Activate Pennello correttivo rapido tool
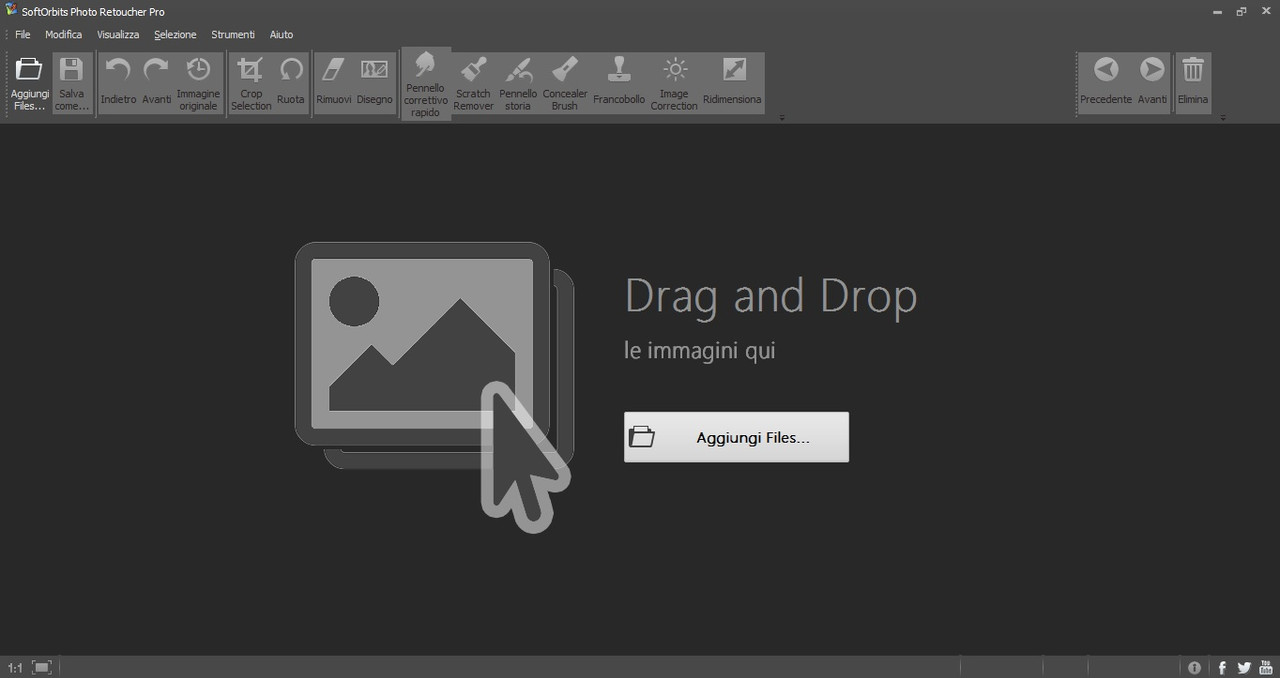The width and height of the screenshot is (1280, 678). 426,83
